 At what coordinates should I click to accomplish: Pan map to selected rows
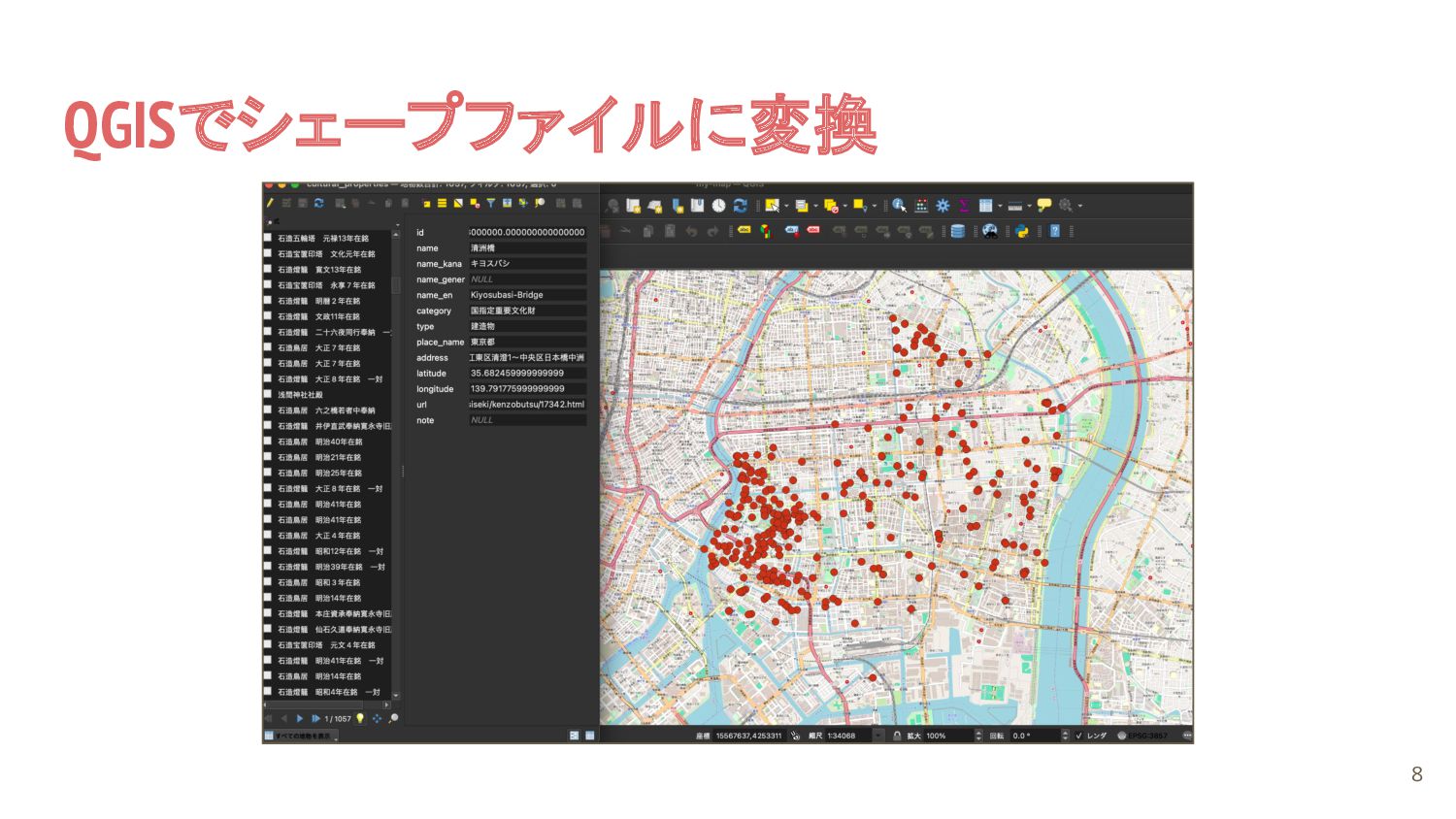(522, 203)
